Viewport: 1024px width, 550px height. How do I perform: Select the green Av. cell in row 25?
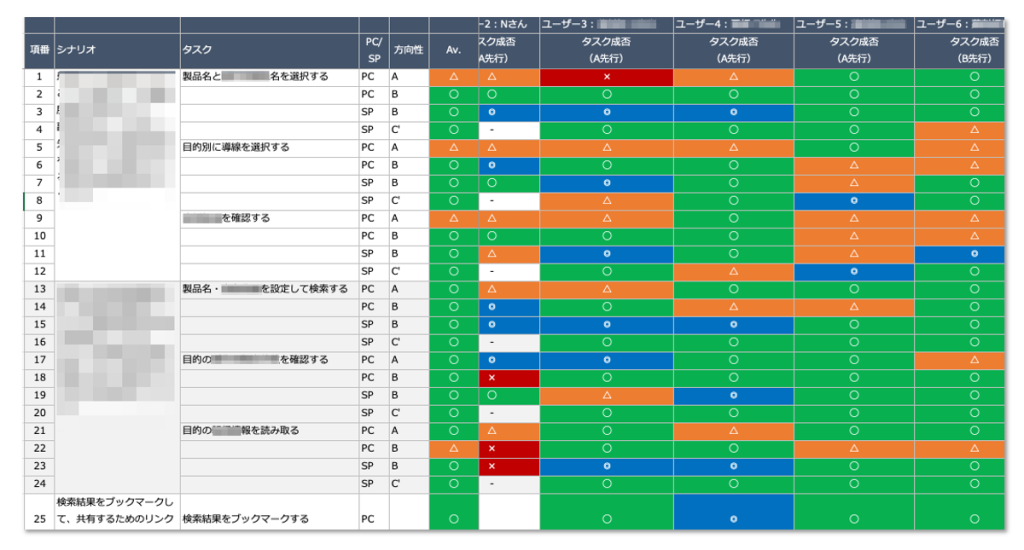pos(453,519)
